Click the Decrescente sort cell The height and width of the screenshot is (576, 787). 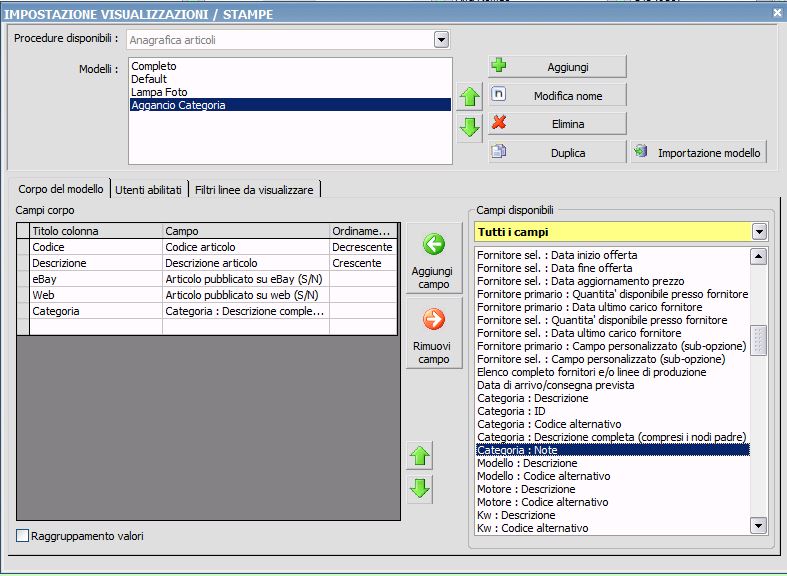pos(363,247)
